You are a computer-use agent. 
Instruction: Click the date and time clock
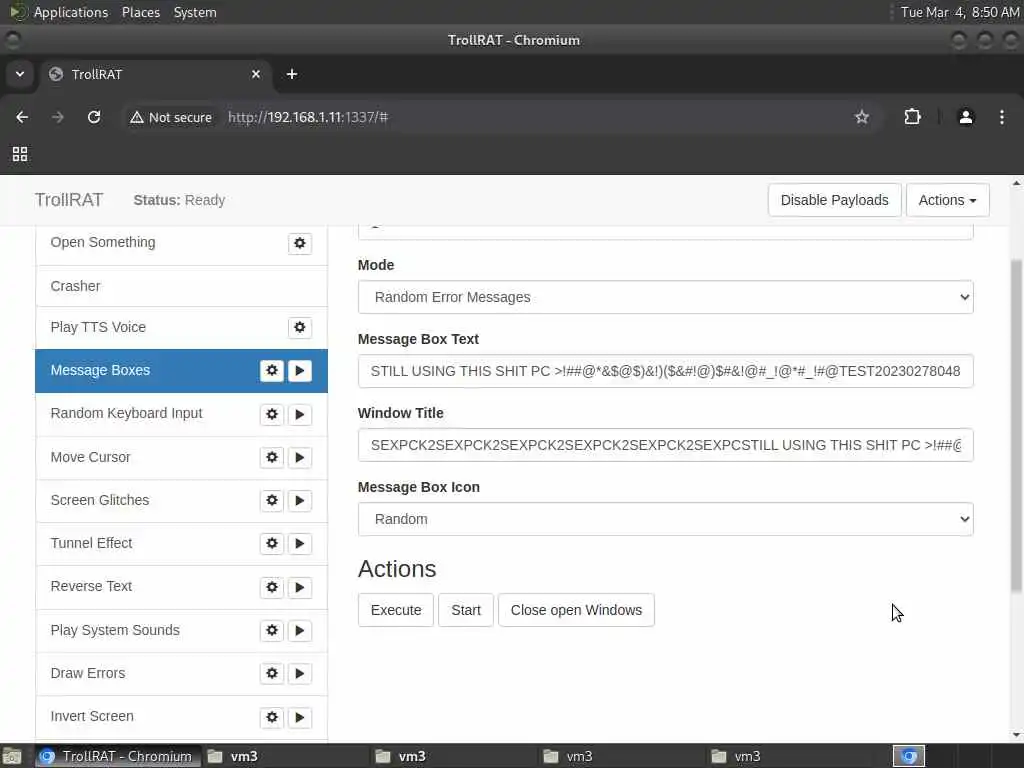tap(959, 12)
